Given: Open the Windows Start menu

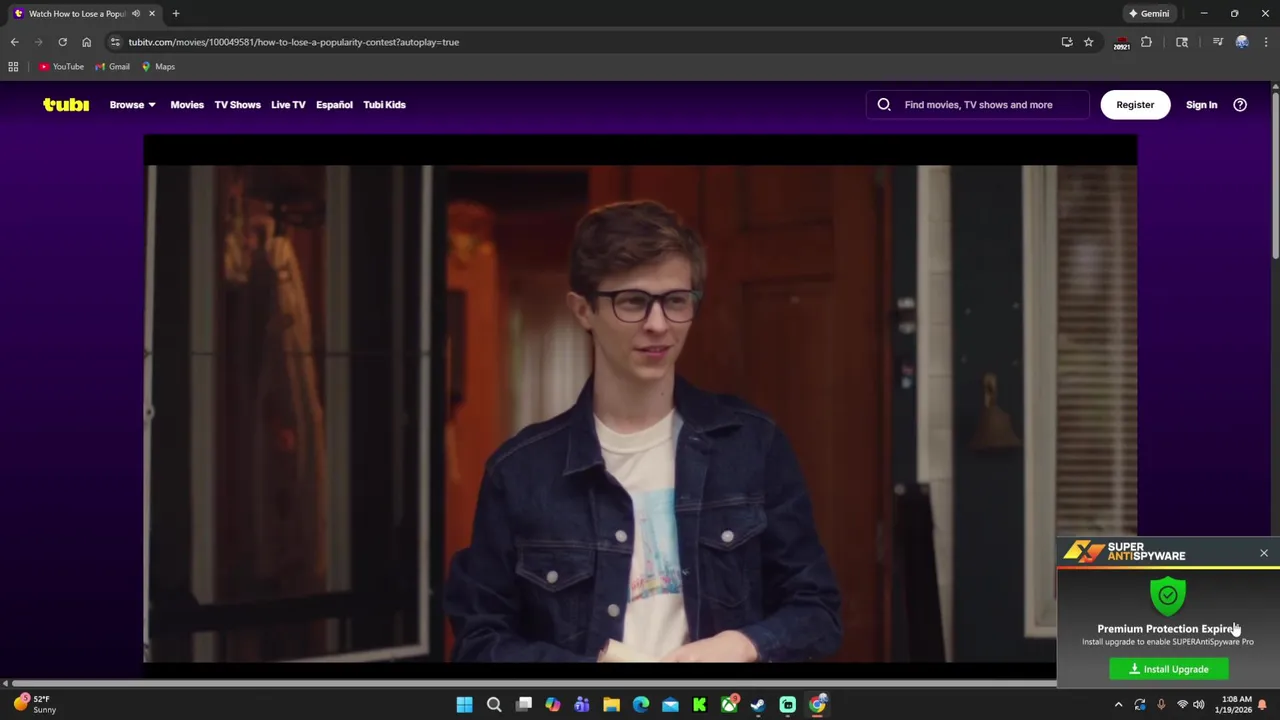Looking at the screenshot, I should click(x=464, y=705).
